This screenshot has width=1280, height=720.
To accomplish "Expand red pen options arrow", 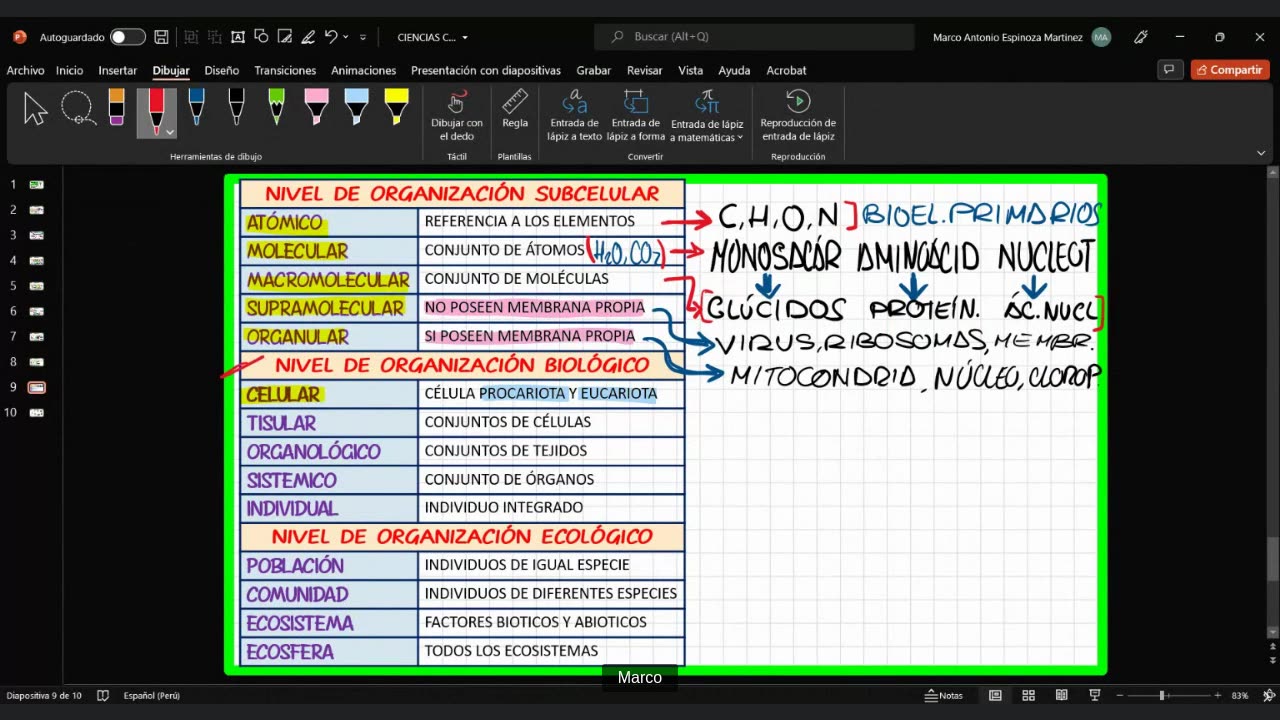I will point(170,132).
